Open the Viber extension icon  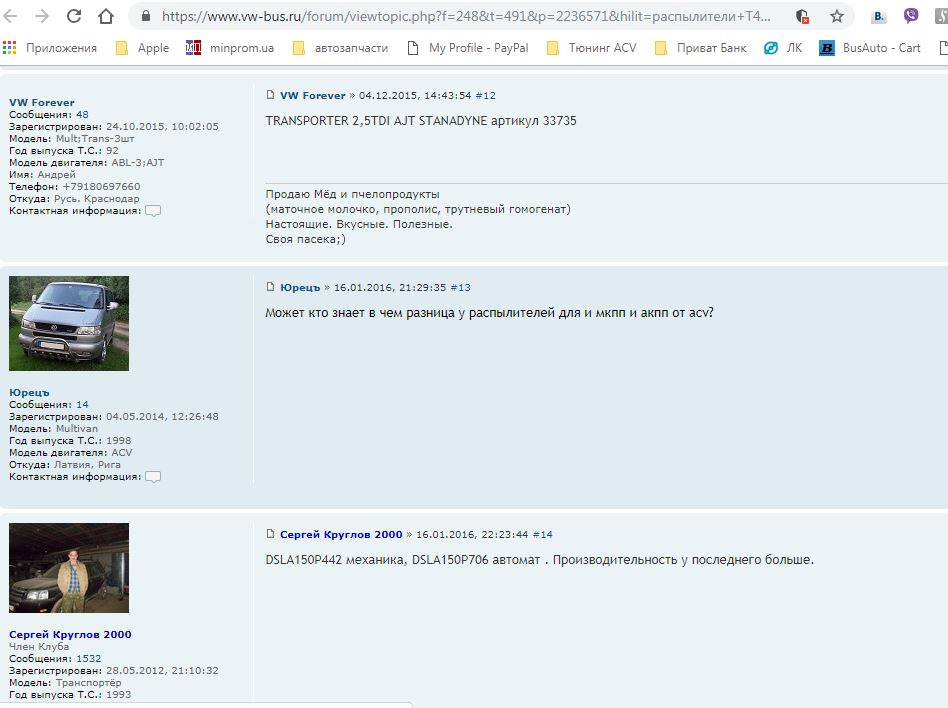(911, 16)
